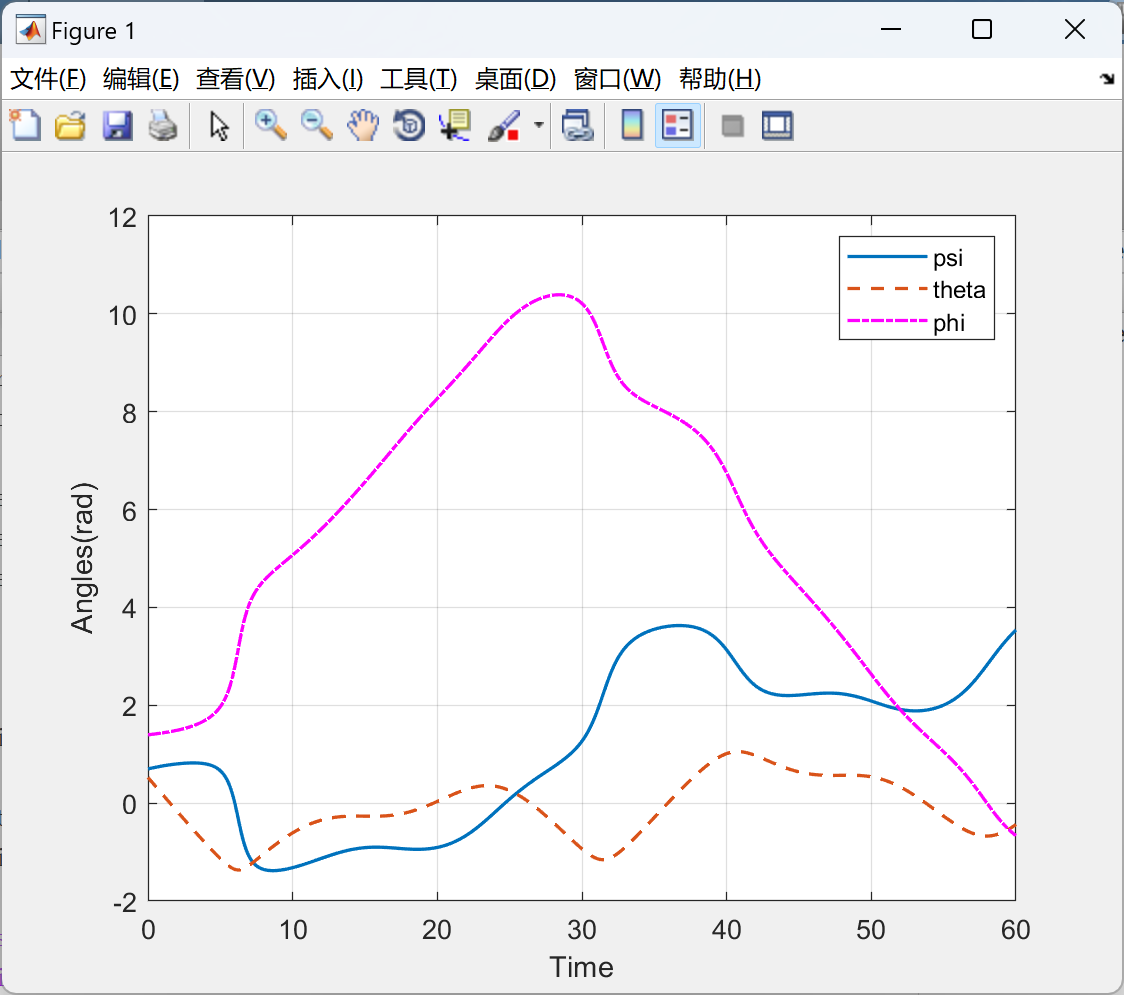
Task: Open the 窗口(W) menu
Action: 617,79
